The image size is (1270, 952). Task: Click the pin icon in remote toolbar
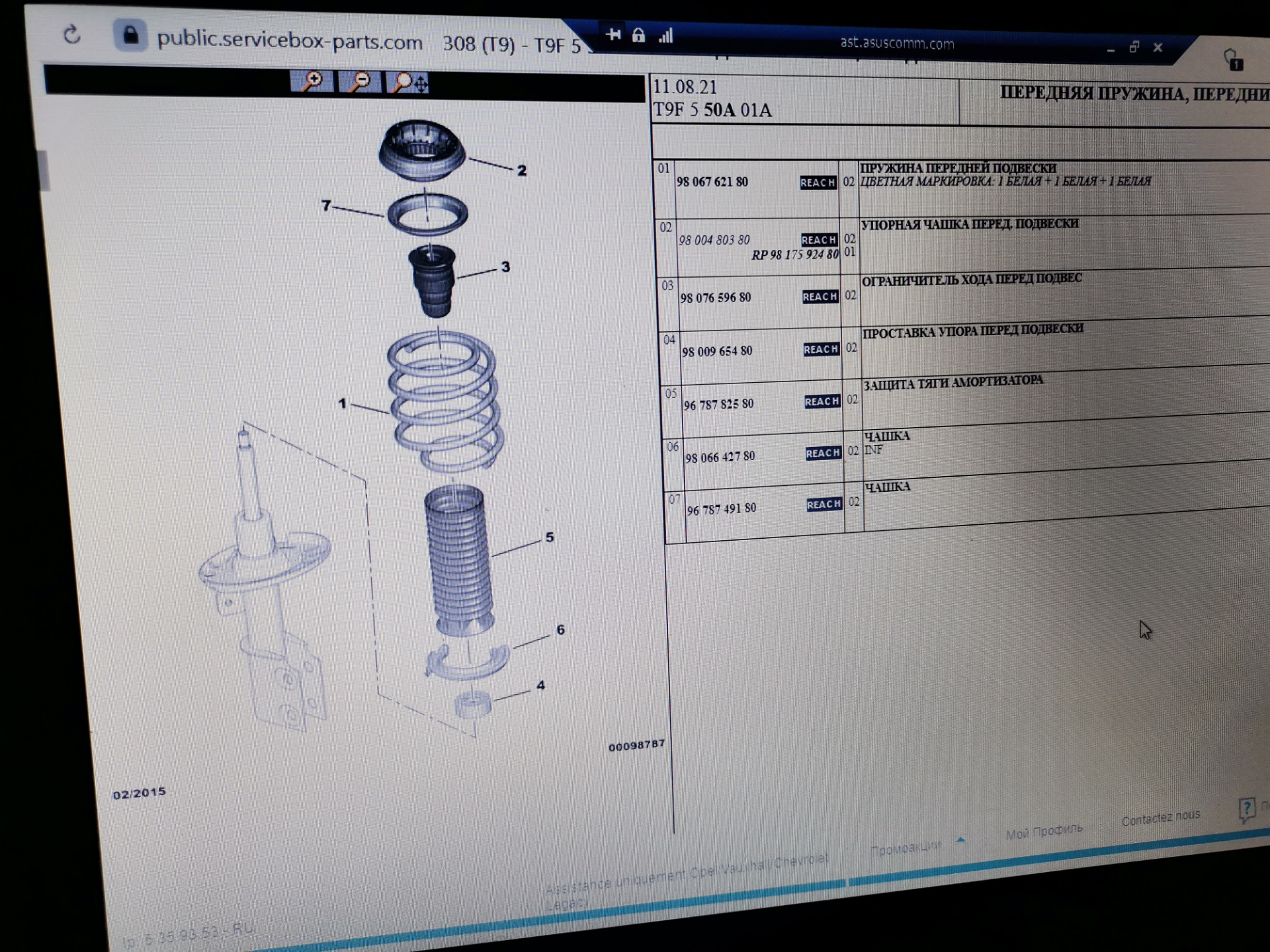[x=613, y=34]
